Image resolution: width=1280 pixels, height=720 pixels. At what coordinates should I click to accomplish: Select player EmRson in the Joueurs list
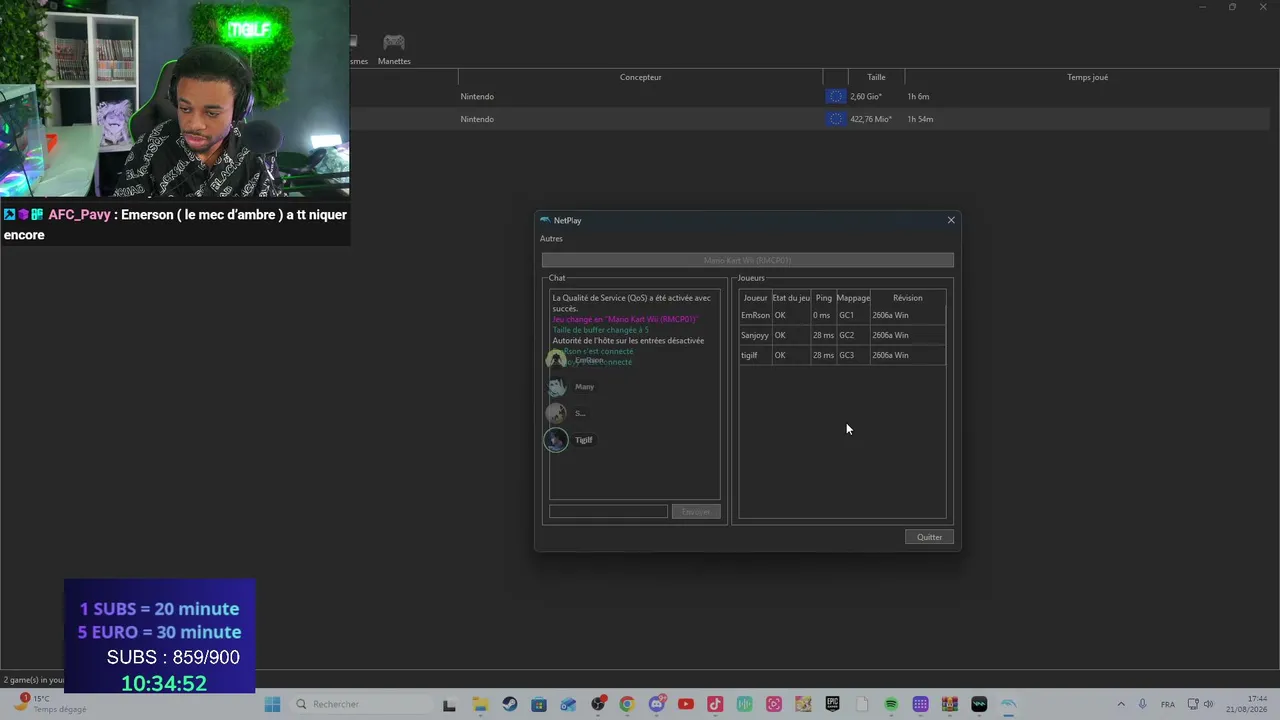pos(755,315)
